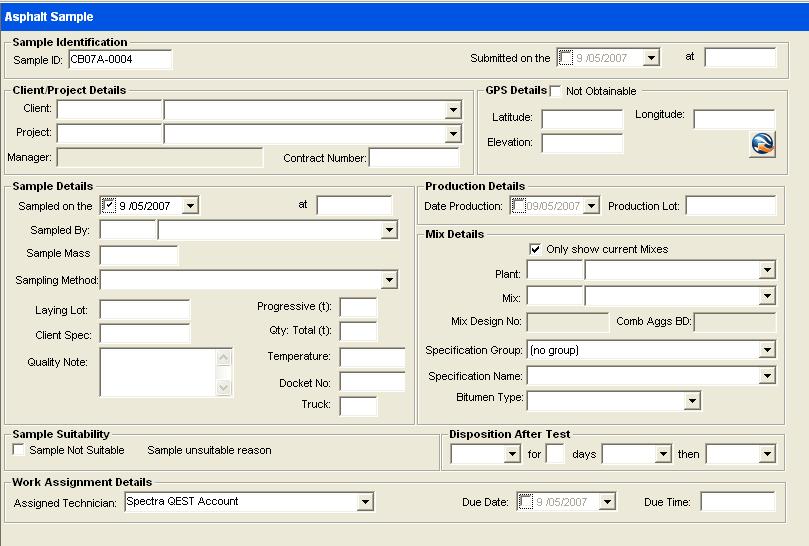This screenshot has height=546, width=809.
Task: Expand the Plant dropdown list
Action: (x=767, y=271)
